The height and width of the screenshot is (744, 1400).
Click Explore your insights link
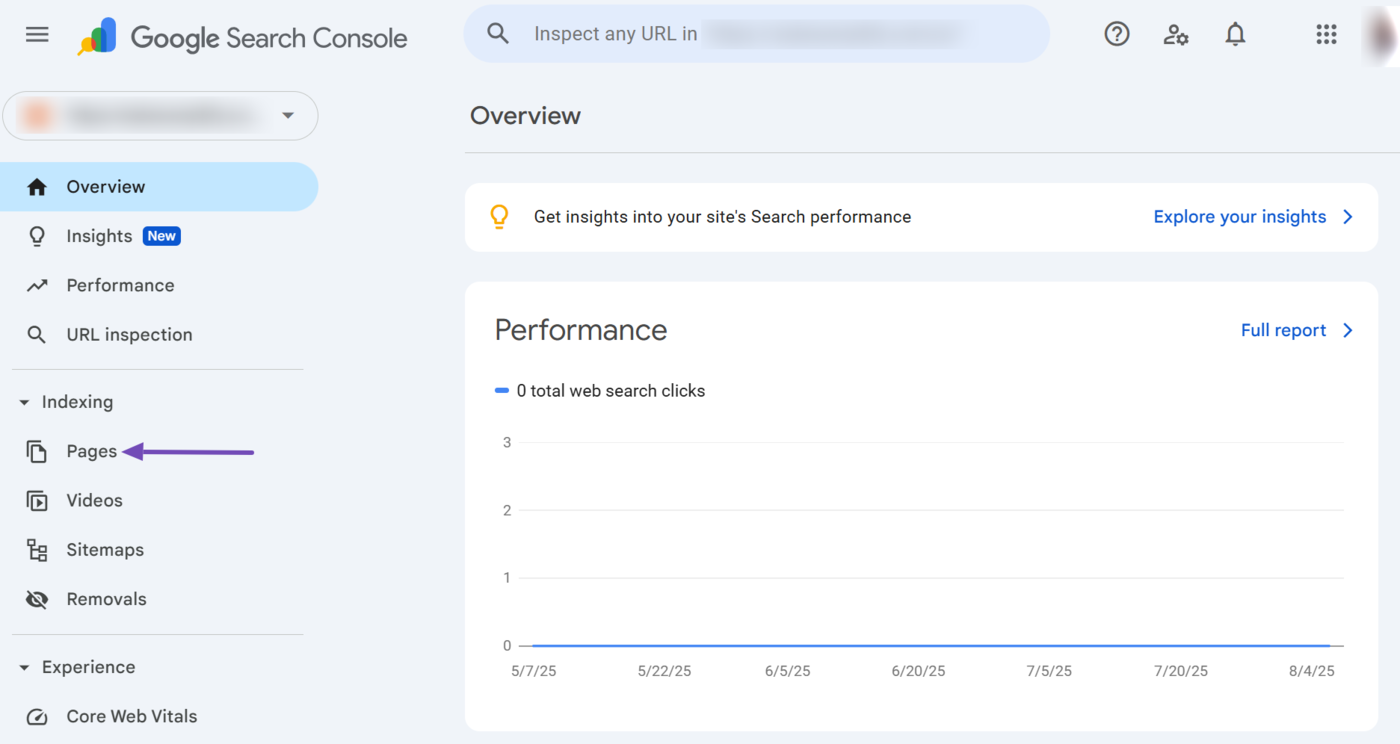(1240, 217)
